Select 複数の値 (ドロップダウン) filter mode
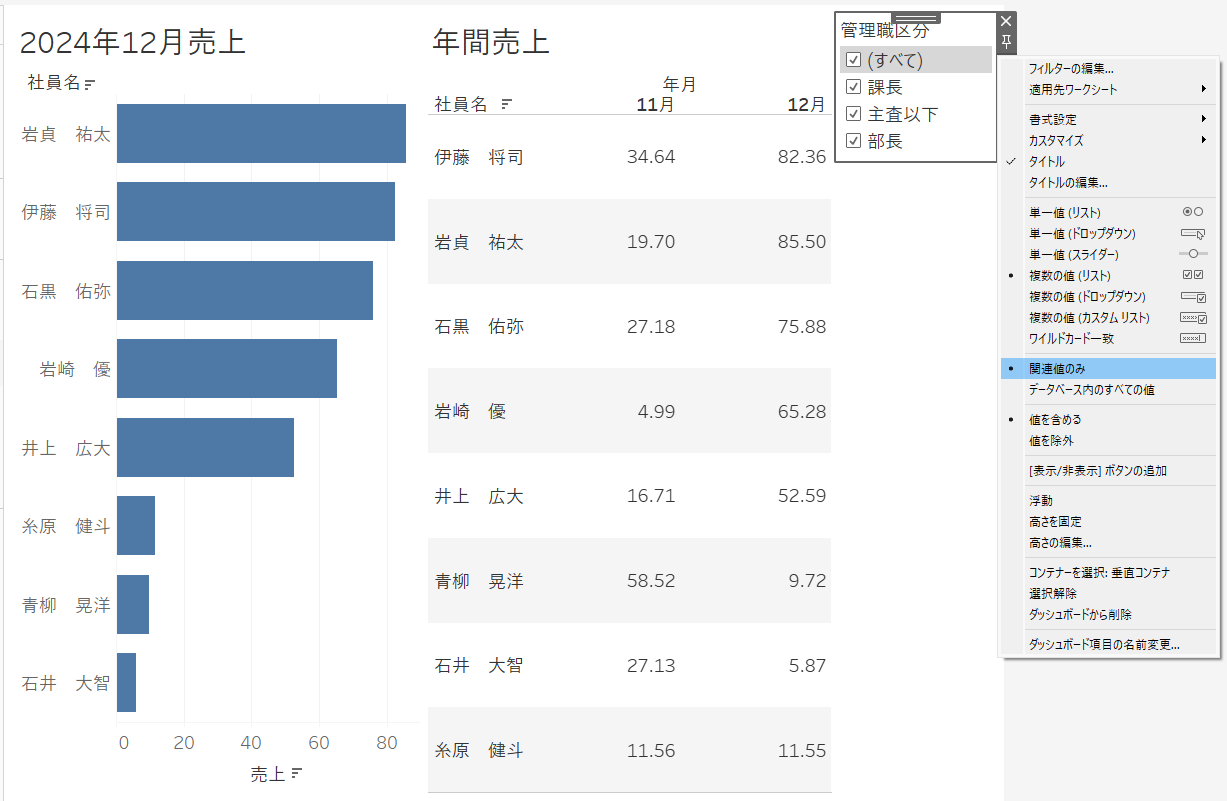Image resolution: width=1227 pixels, height=801 pixels. pos(1108,296)
